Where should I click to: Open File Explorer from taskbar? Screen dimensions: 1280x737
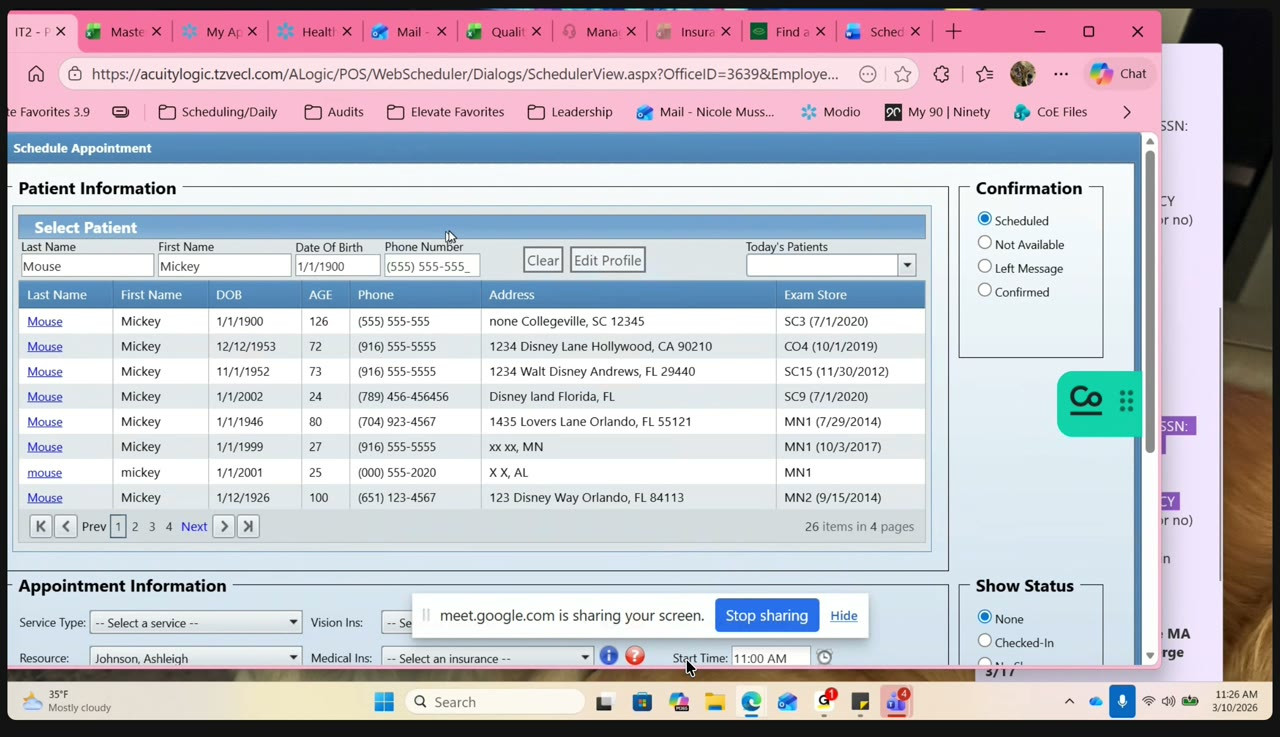point(714,702)
